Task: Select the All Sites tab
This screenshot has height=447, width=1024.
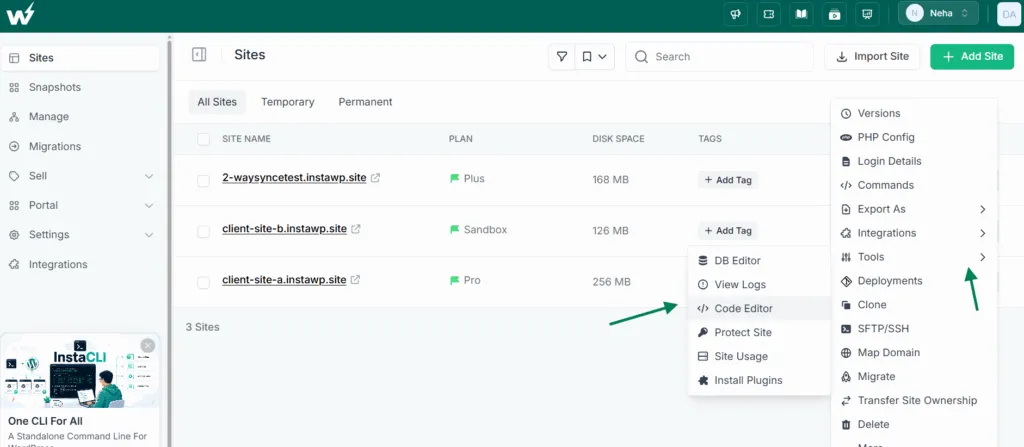Action: click(x=217, y=102)
